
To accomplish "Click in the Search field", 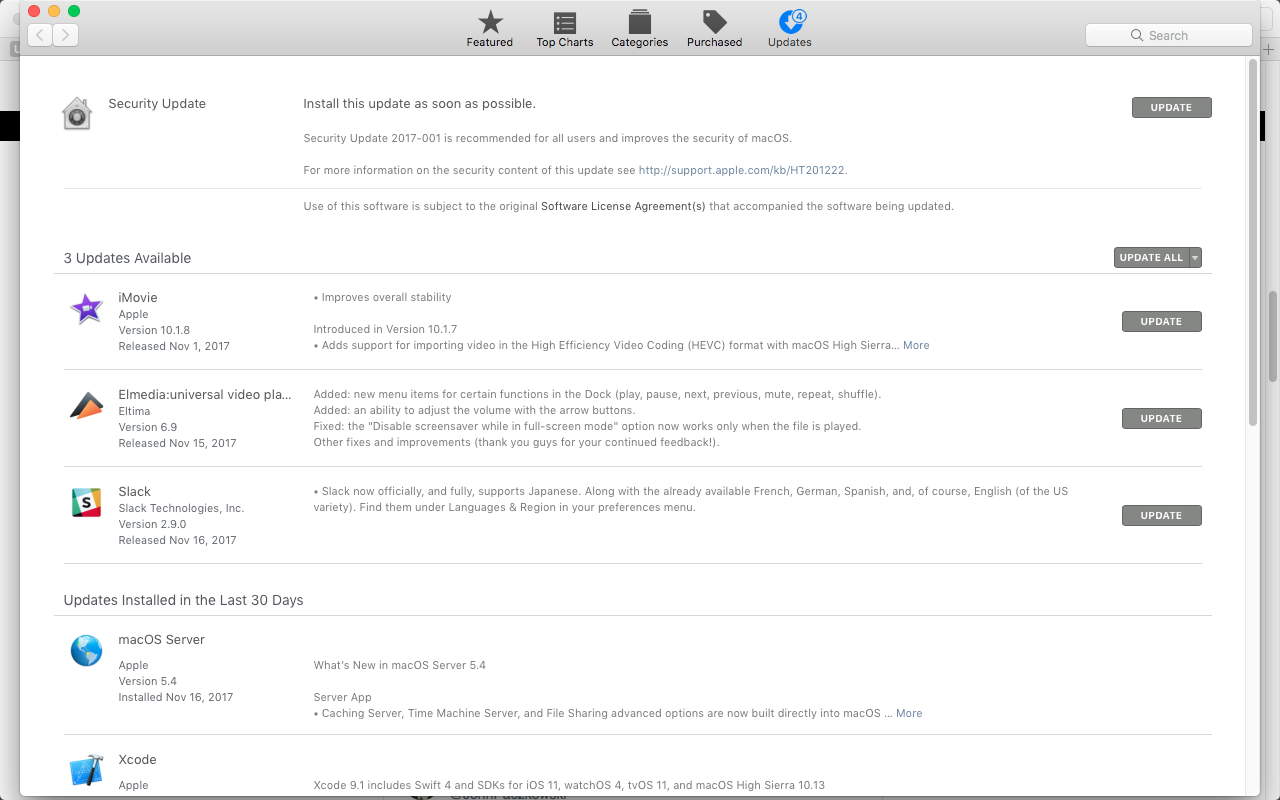I will pos(1169,35).
